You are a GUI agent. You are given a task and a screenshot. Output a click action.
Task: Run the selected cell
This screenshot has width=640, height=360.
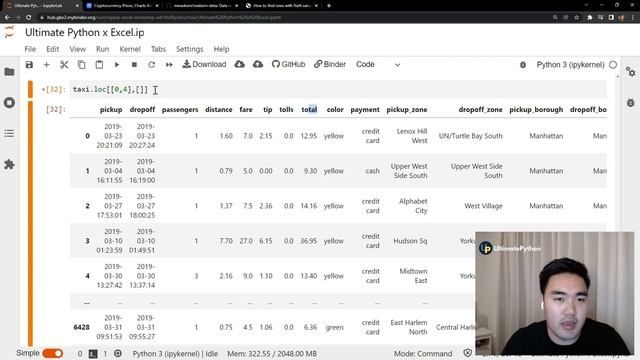pyautogui.click(x=117, y=64)
